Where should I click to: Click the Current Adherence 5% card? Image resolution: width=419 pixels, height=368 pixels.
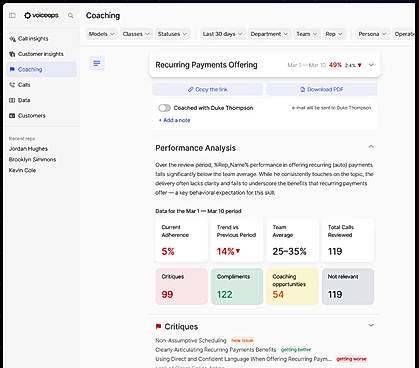pyautogui.click(x=182, y=240)
